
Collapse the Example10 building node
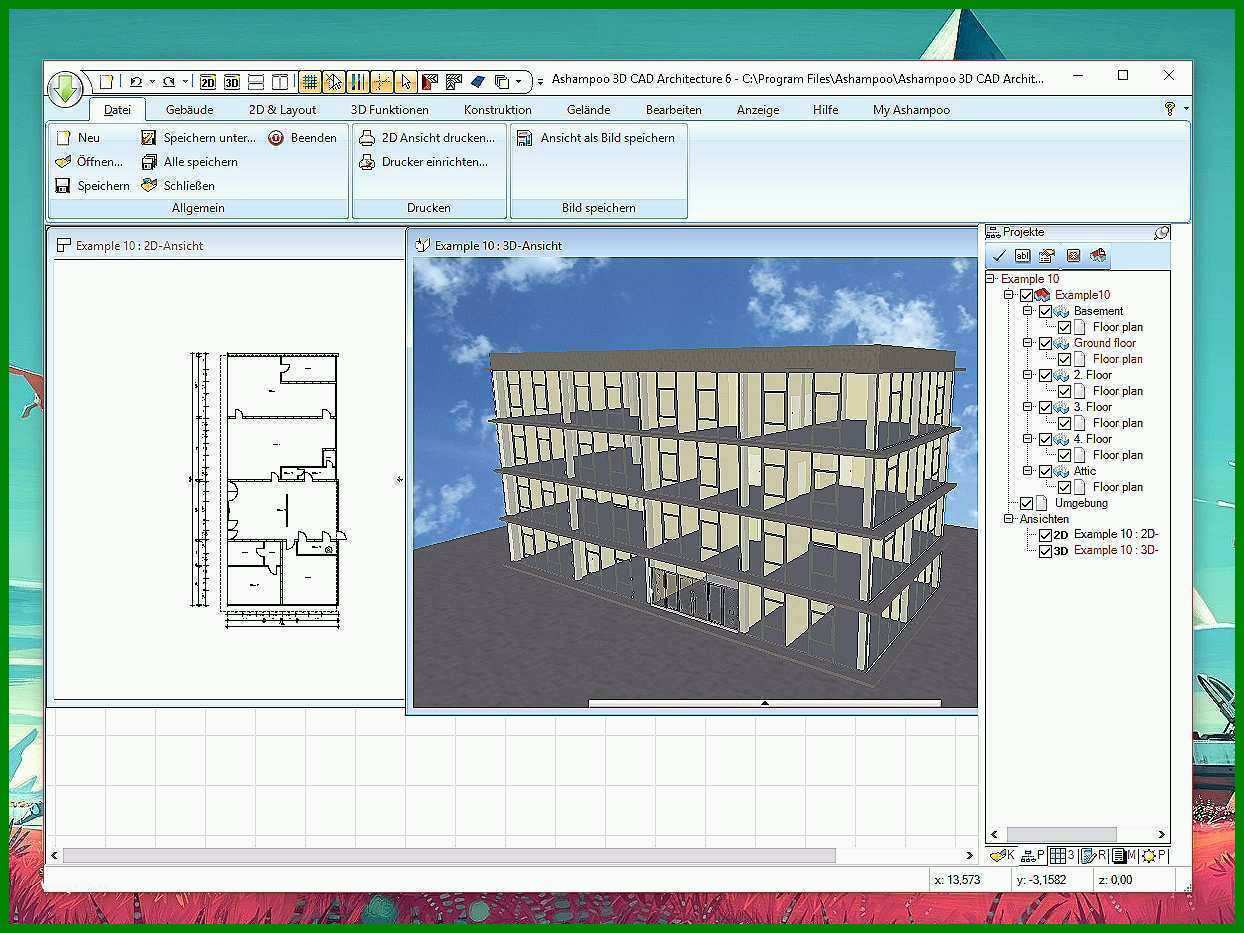1009,295
